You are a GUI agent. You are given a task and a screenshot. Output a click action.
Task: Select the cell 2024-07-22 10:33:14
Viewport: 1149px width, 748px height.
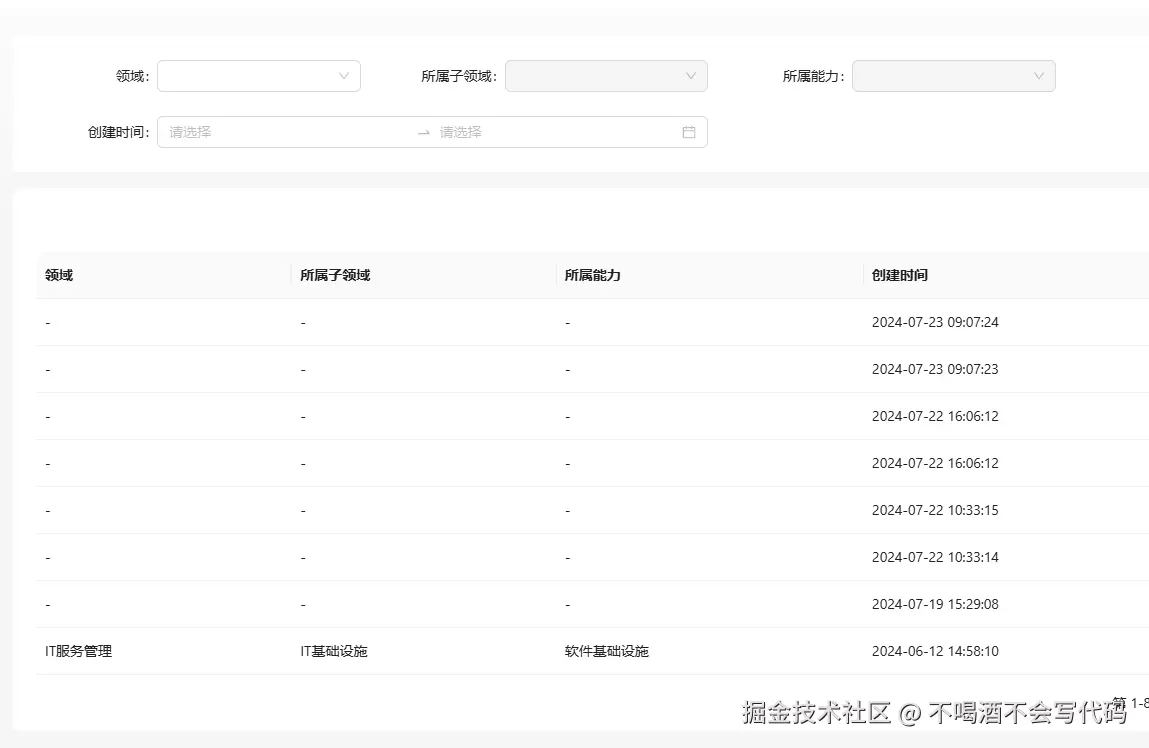(935, 558)
